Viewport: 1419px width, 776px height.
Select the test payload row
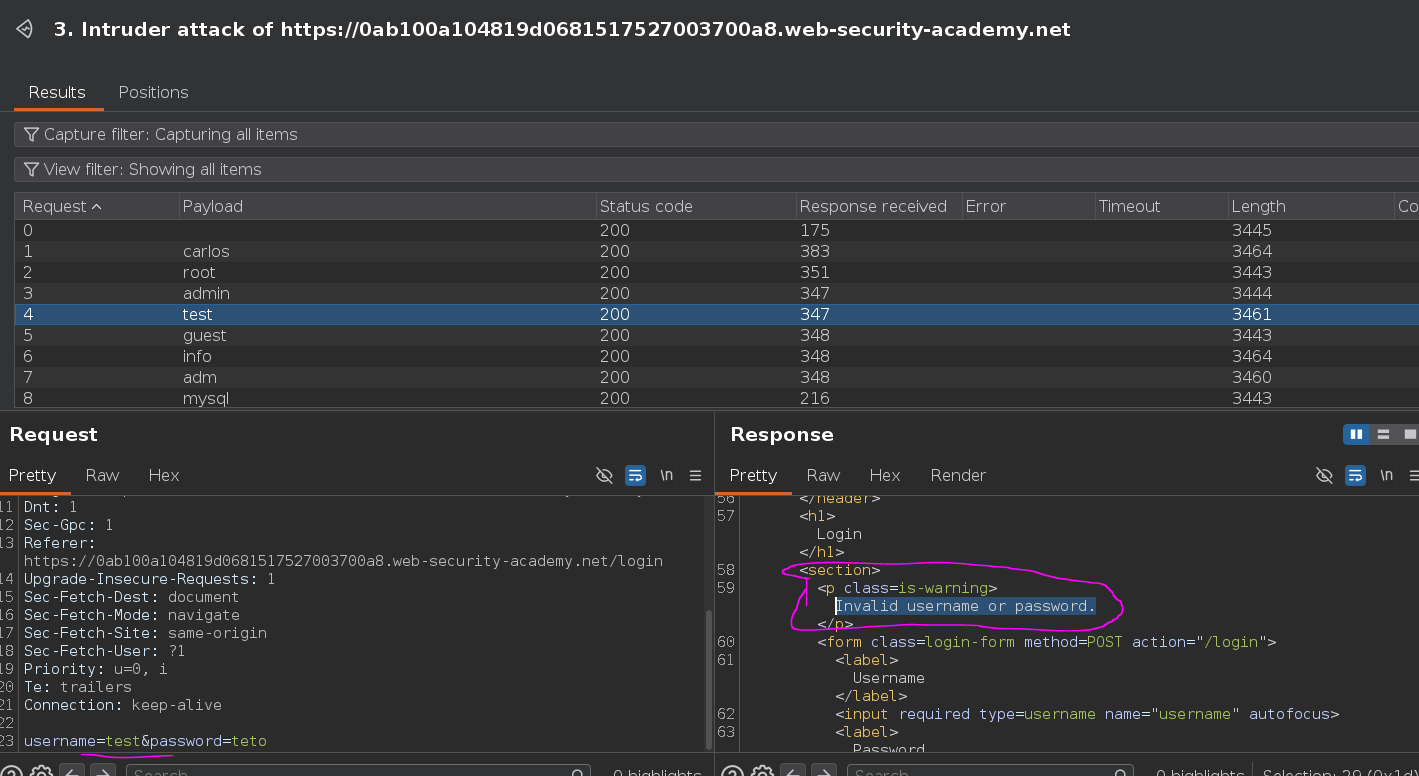[x=716, y=314]
